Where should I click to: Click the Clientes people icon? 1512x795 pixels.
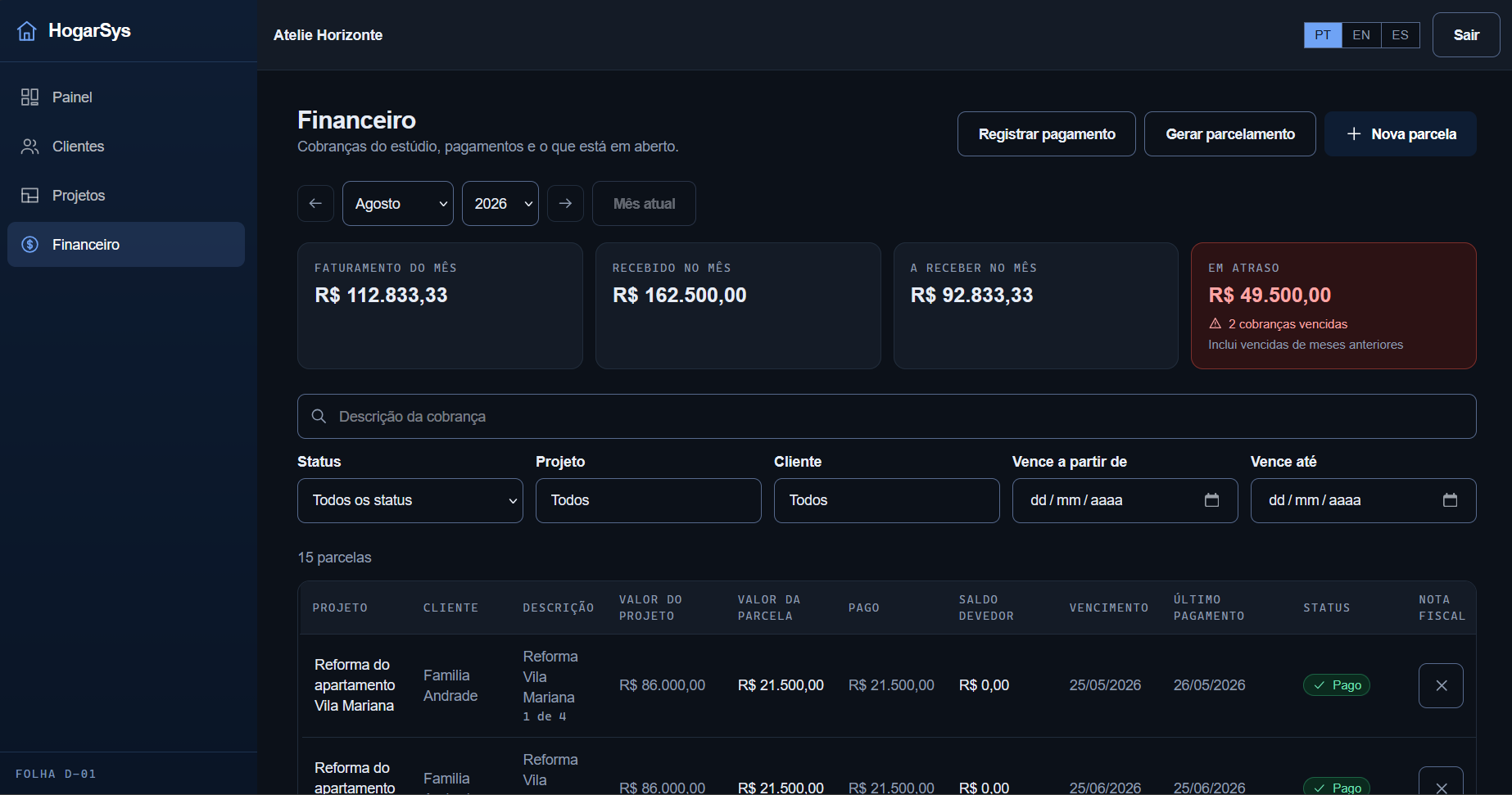30,147
